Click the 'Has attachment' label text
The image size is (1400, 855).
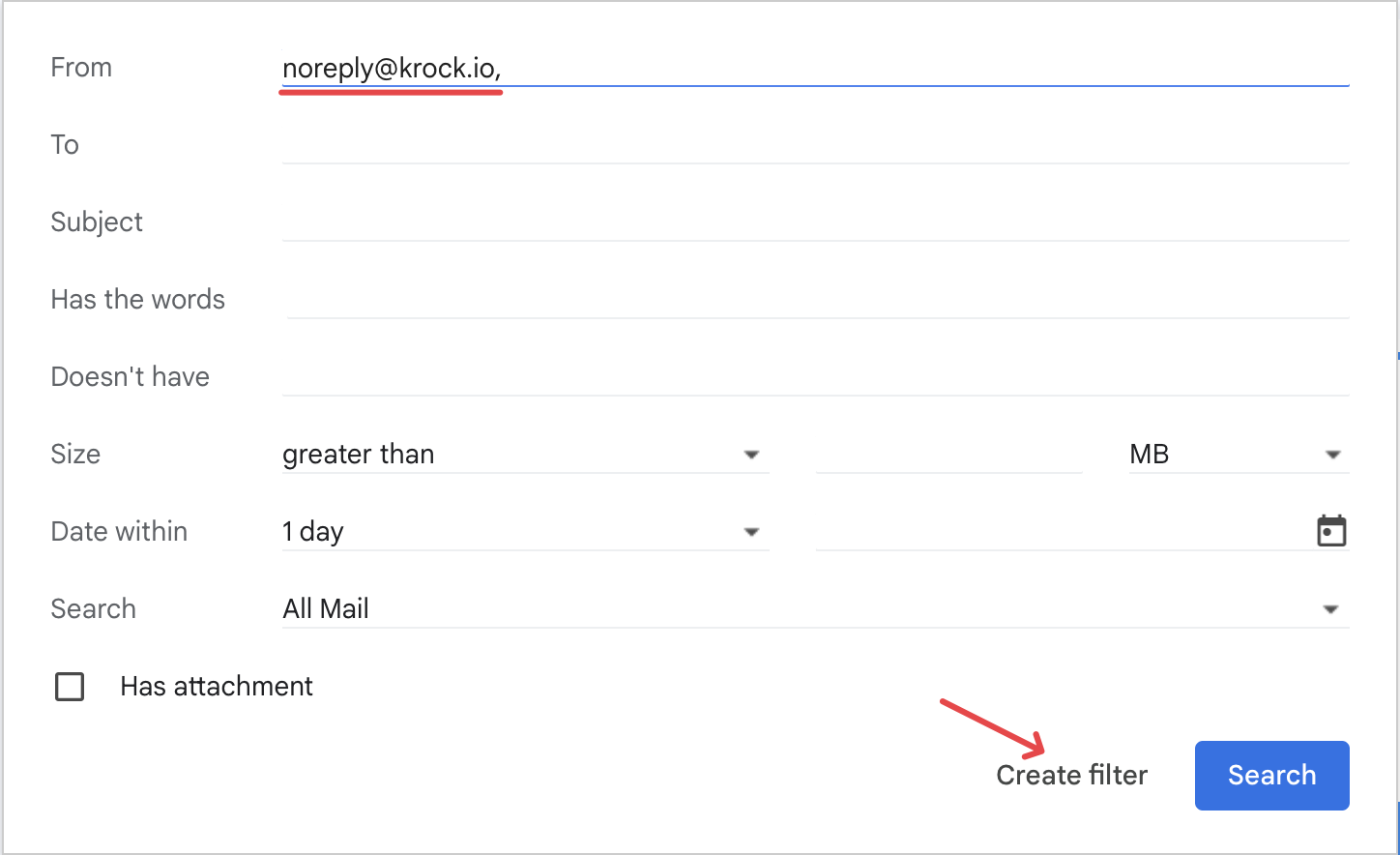[x=217, y=686]
